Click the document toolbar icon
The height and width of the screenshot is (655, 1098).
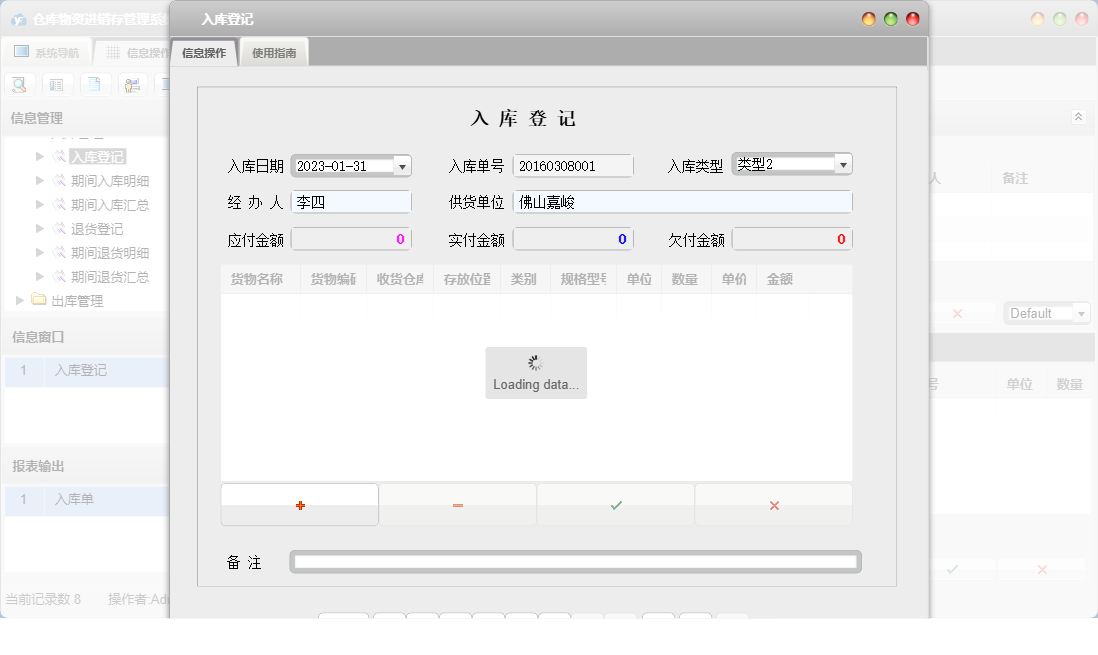tap(94, 84)
